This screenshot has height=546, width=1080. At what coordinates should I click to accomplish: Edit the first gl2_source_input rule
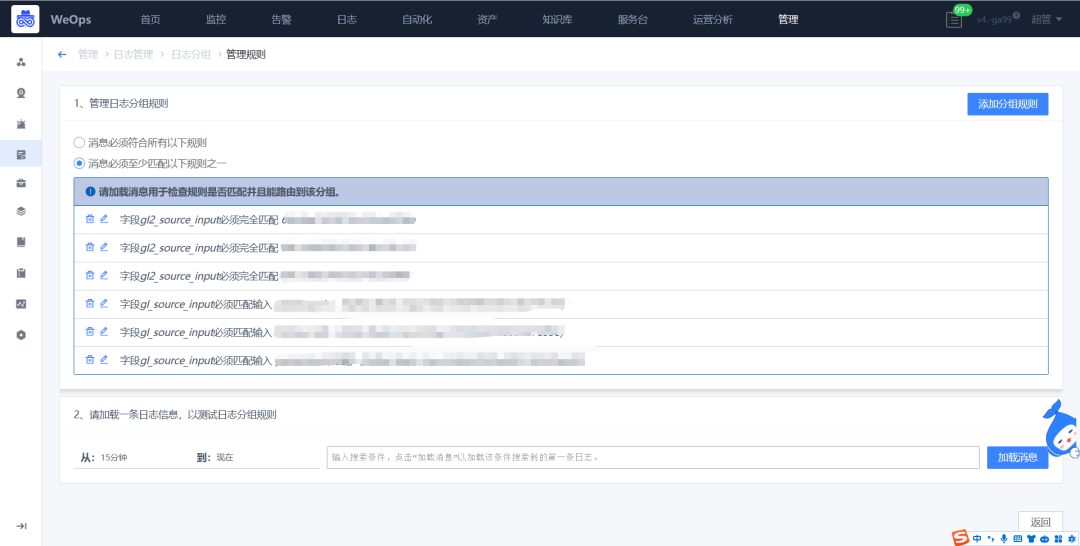[x=104, y=219]
